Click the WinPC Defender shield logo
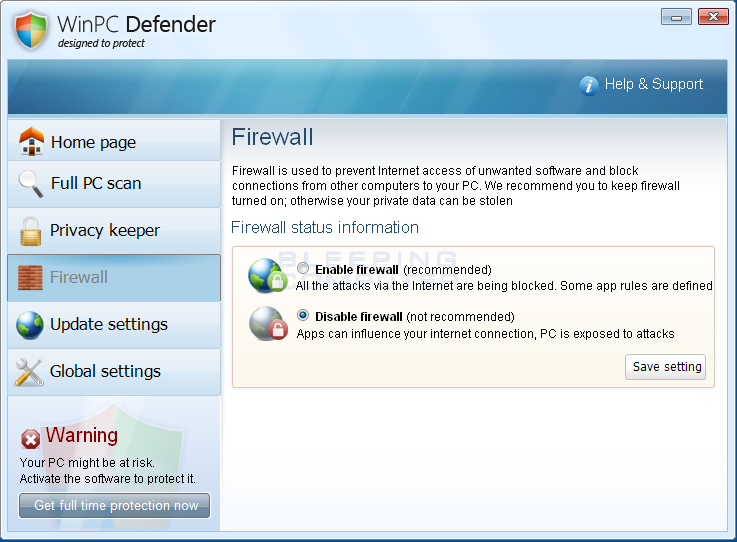 click(x=31, y=31)
